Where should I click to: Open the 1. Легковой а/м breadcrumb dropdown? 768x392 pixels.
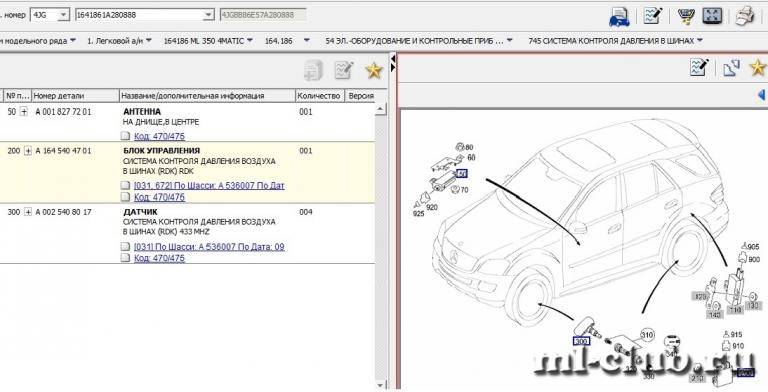coord(149,40)
